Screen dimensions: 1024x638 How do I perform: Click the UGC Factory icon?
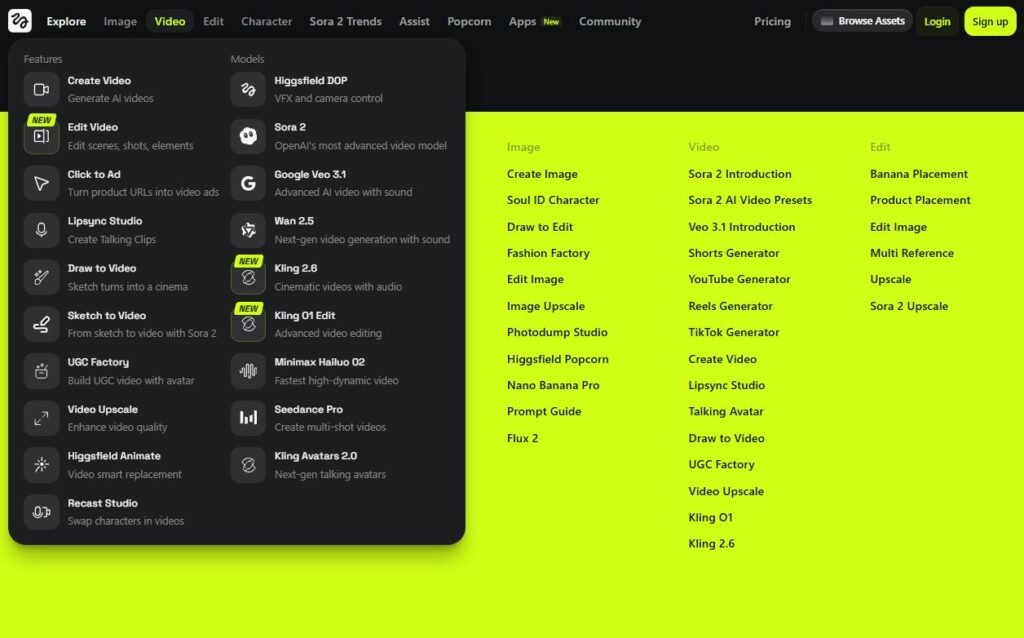(41, 371)
